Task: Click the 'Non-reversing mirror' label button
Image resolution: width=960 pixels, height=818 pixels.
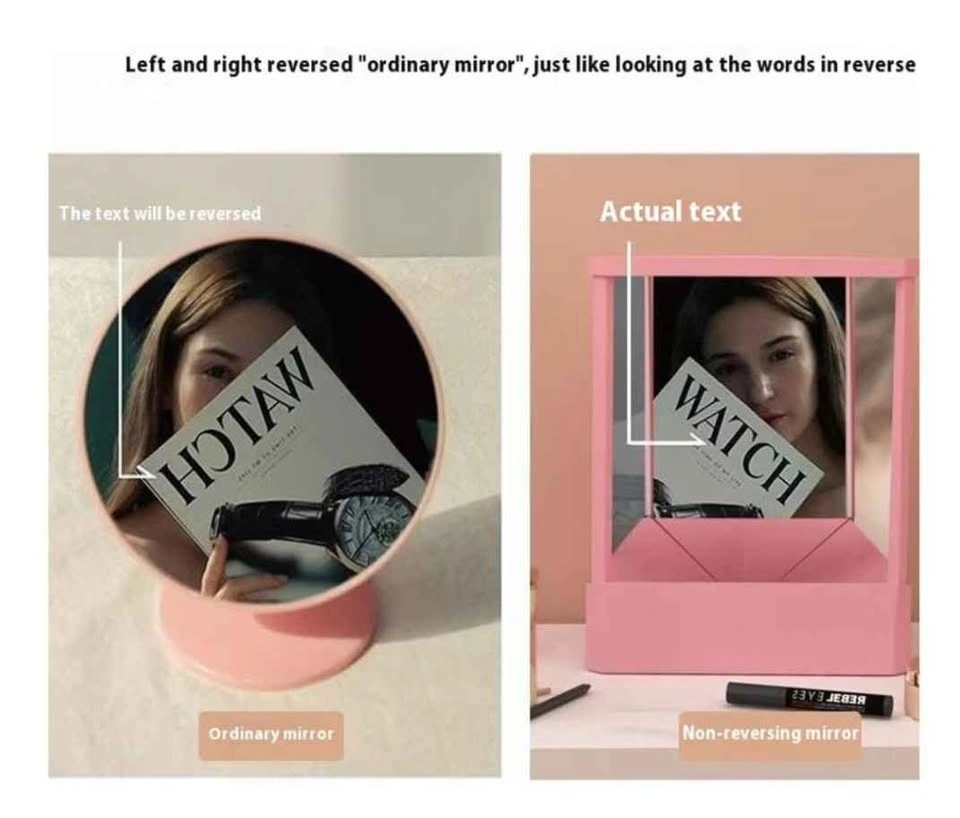Action: coord(770,734)
